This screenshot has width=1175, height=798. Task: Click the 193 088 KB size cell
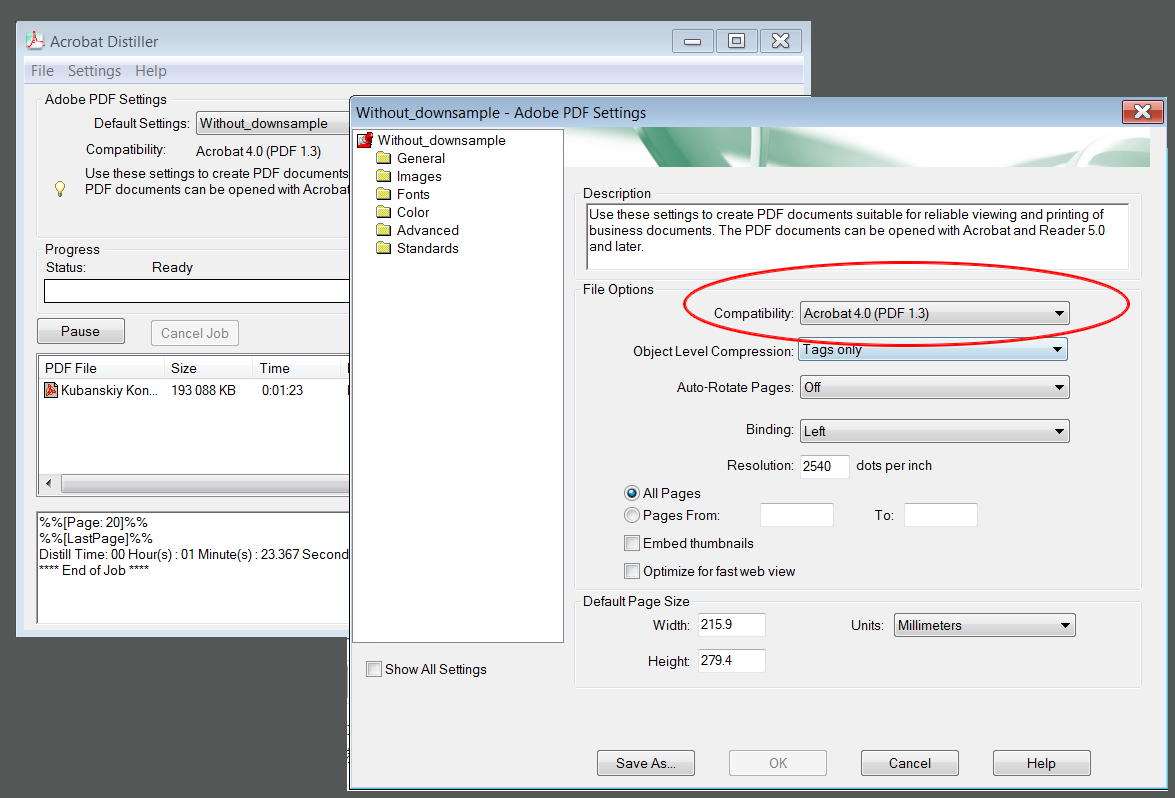203,390
